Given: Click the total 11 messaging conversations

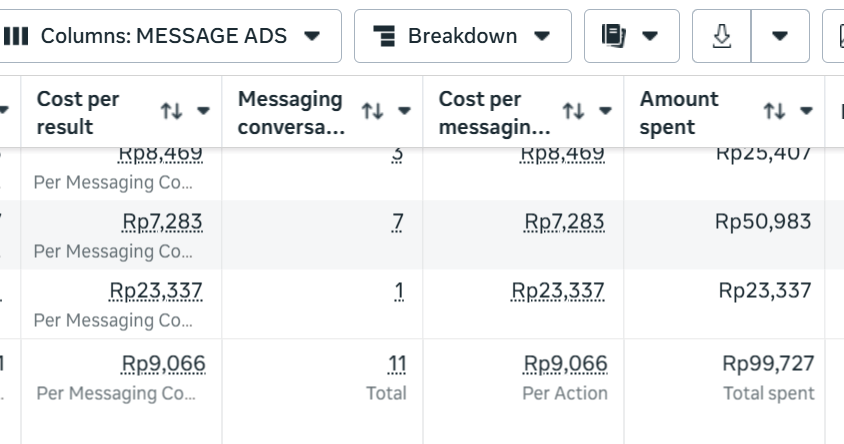Looking at the screenshot, I should tap(396, 363).
